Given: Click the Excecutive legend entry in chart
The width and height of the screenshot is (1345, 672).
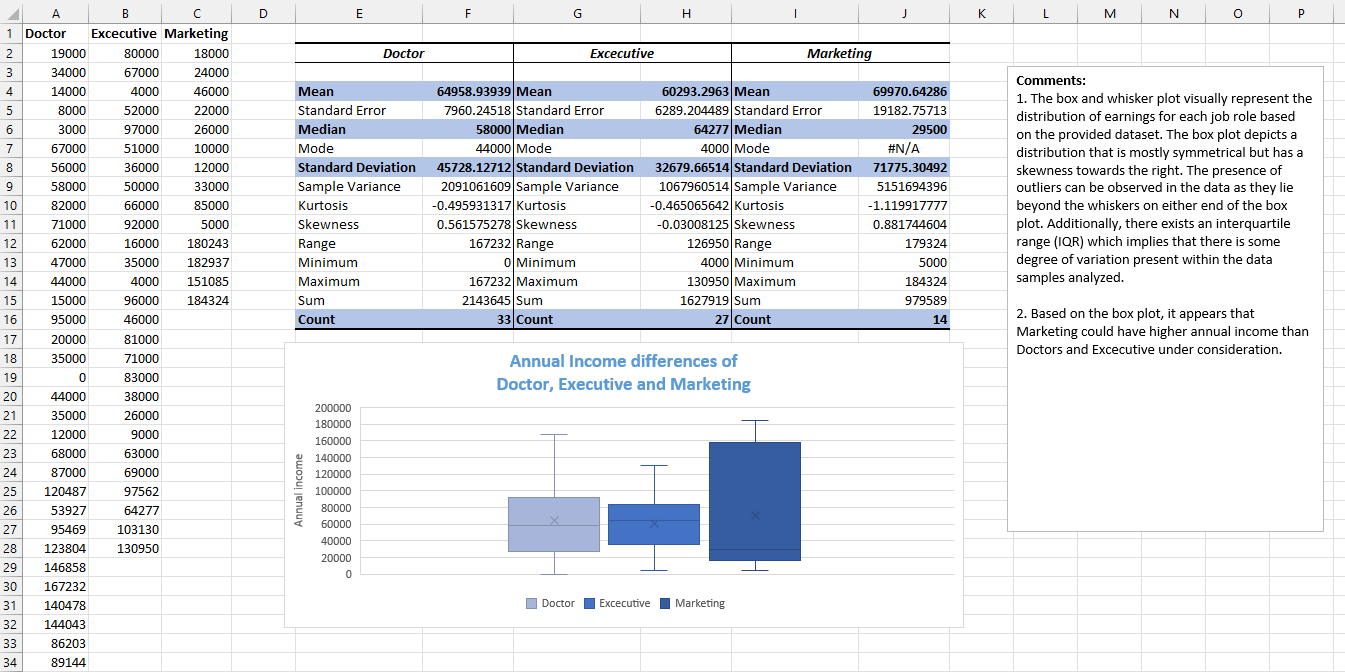Looking at the screenshot, I should click(x=617, y=603).
